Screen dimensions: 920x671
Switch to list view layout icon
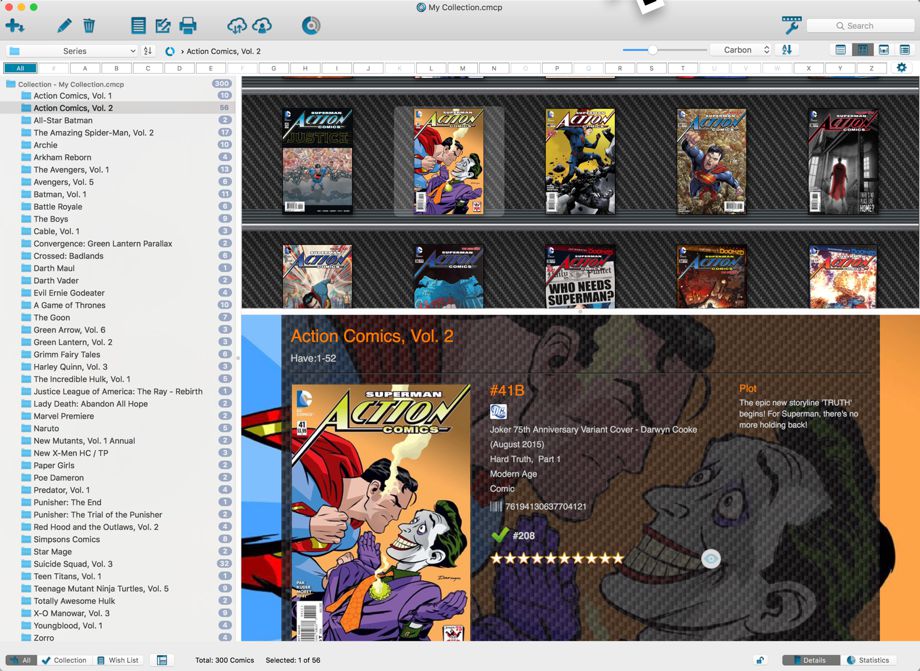(840, 50)
